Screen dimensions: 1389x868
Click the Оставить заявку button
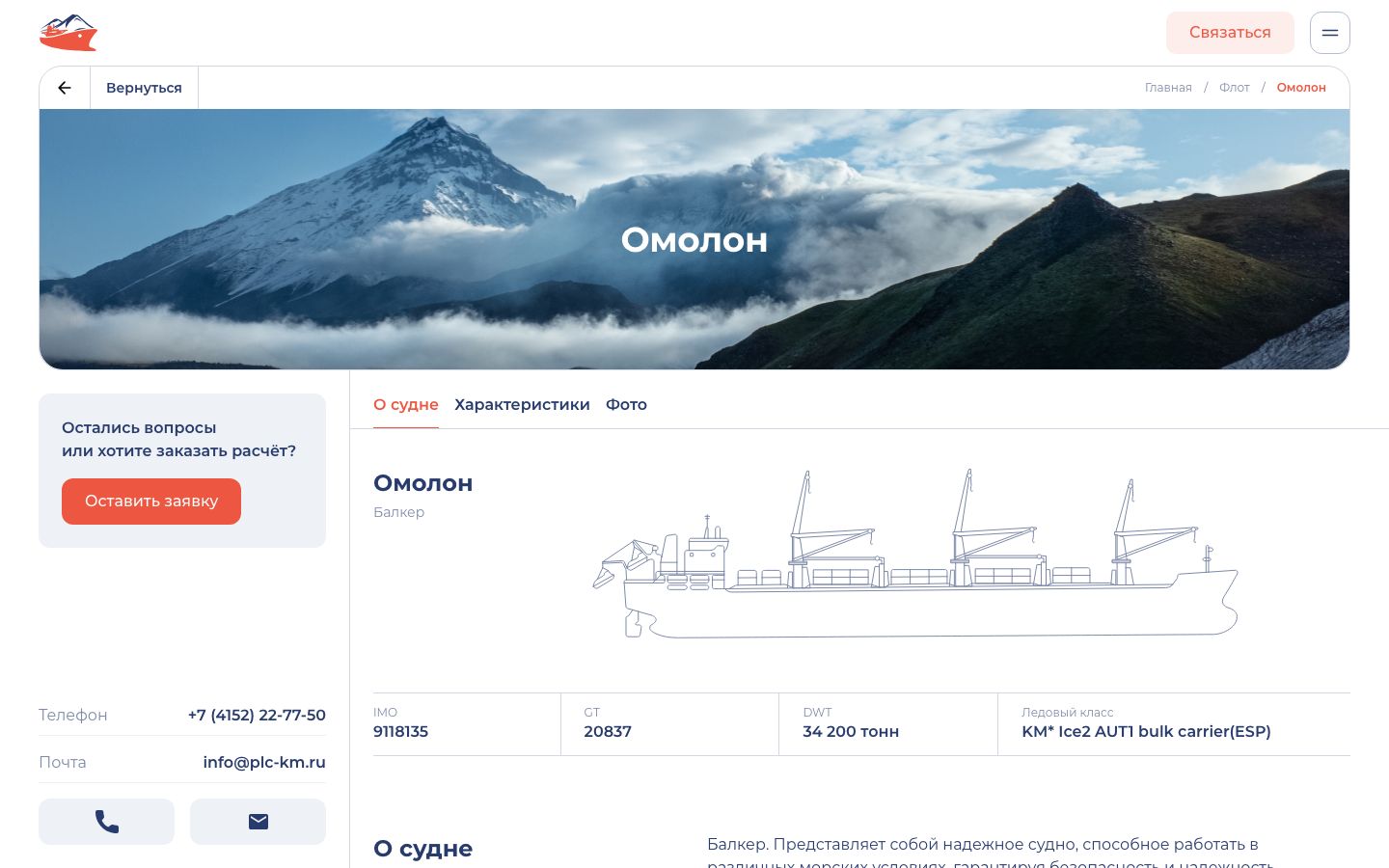(151, 502)
